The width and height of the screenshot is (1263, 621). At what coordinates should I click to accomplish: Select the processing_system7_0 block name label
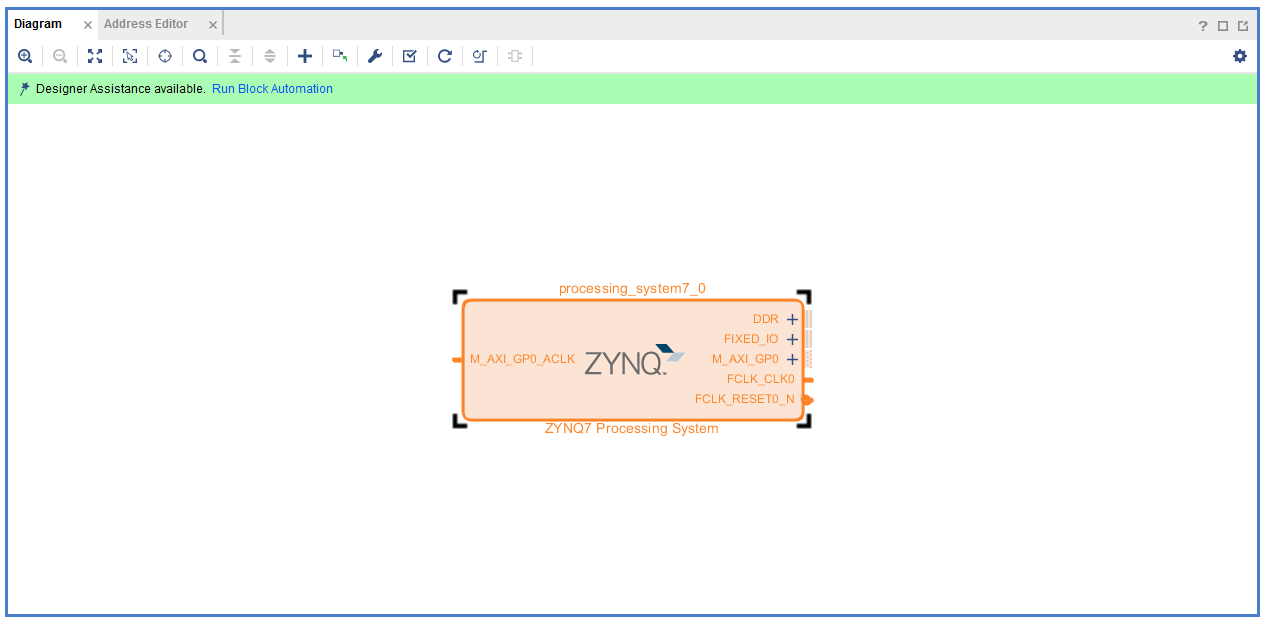(x=632, y=289)
